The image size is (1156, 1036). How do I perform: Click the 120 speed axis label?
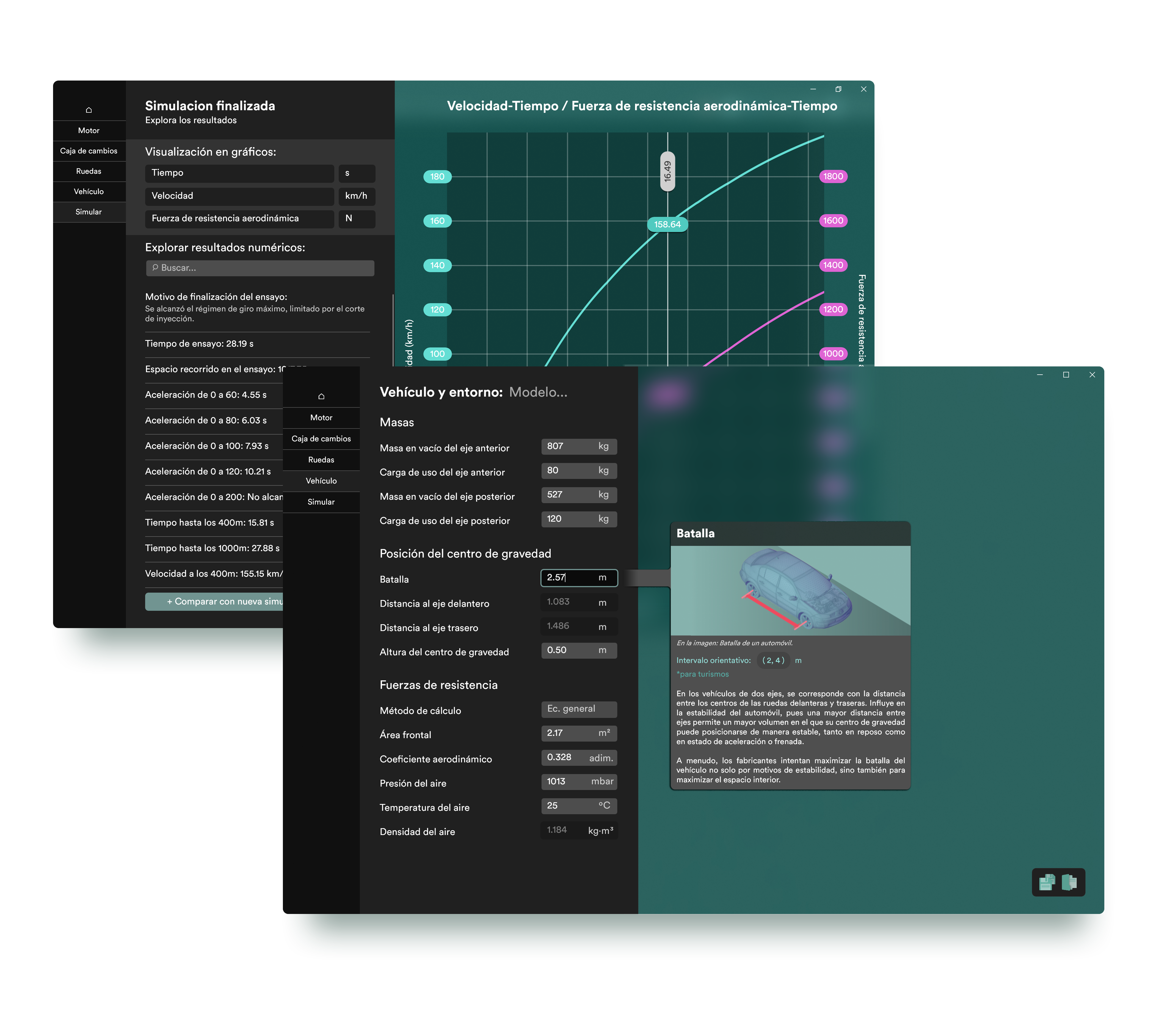click(437, 310)
